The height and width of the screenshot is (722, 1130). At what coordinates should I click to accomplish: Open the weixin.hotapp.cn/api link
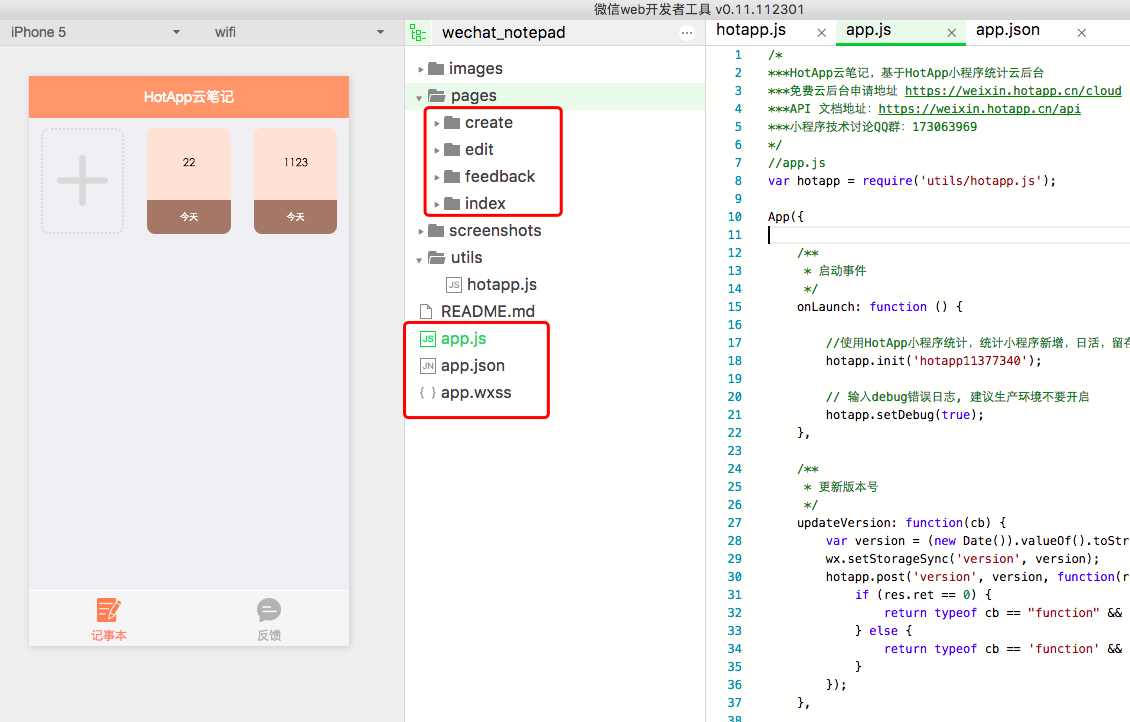[x=979, y=109]
